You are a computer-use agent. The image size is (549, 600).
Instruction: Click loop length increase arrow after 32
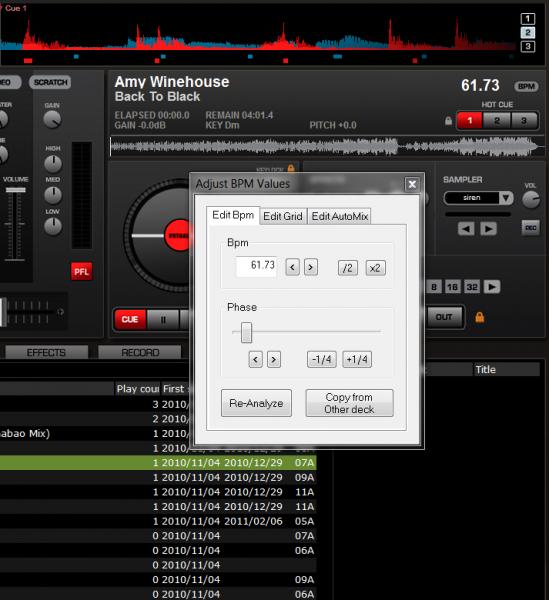(x=492, y=287)
